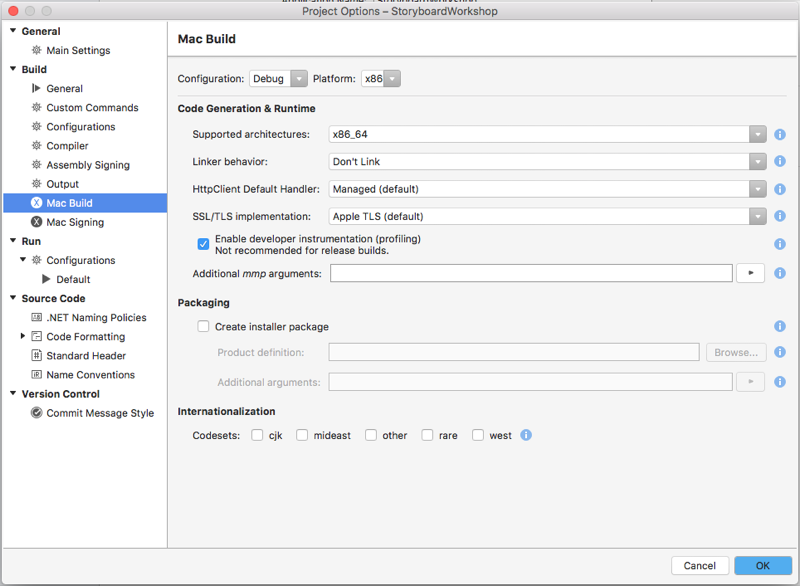800x586 pixels.
Task: Open the Configuration dropdown
Action: tap(278, 78)
